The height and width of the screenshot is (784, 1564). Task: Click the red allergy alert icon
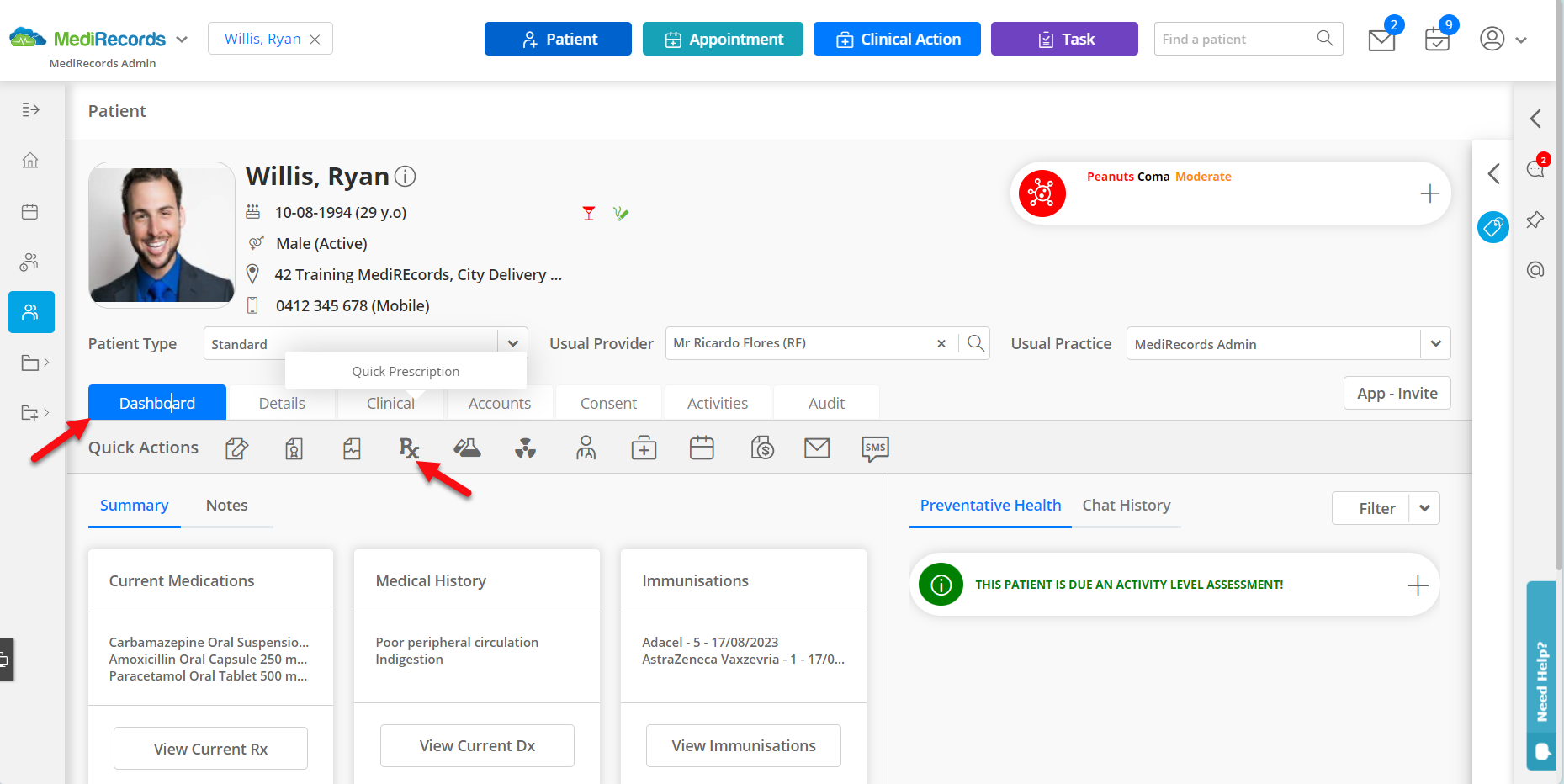coord(1042,193)
